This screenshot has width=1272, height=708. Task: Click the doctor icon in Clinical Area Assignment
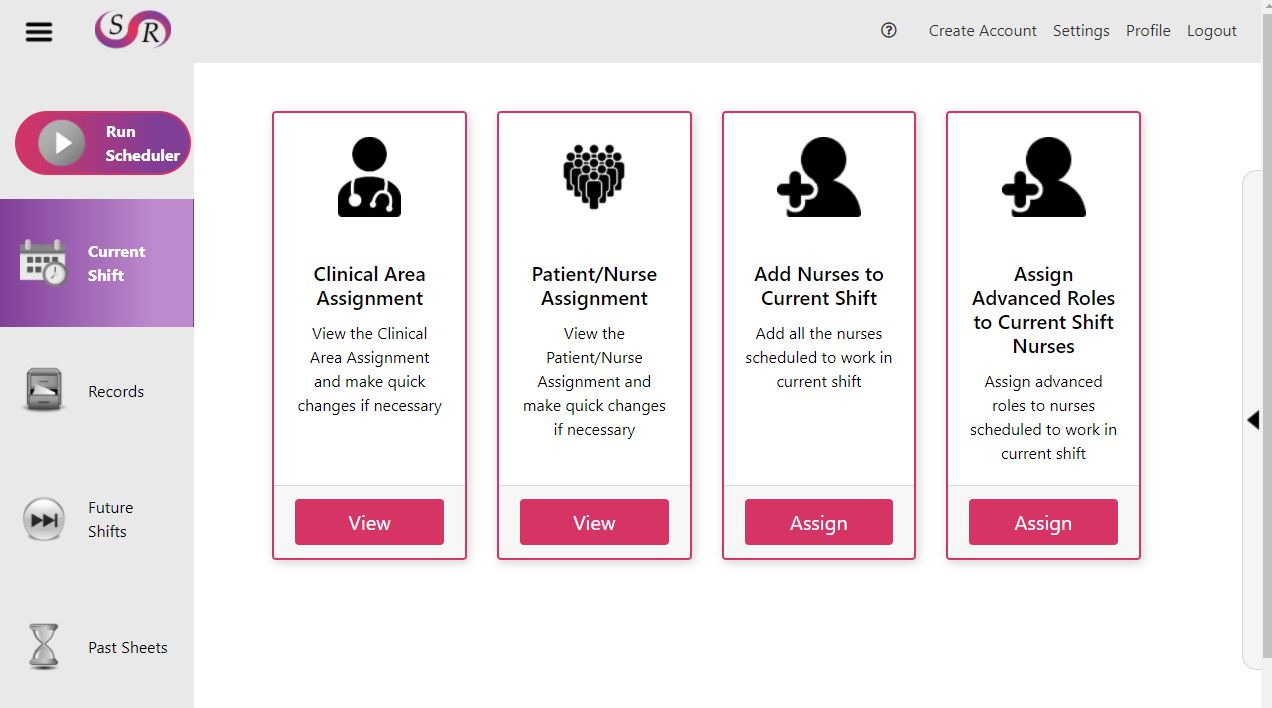[369, 177]
